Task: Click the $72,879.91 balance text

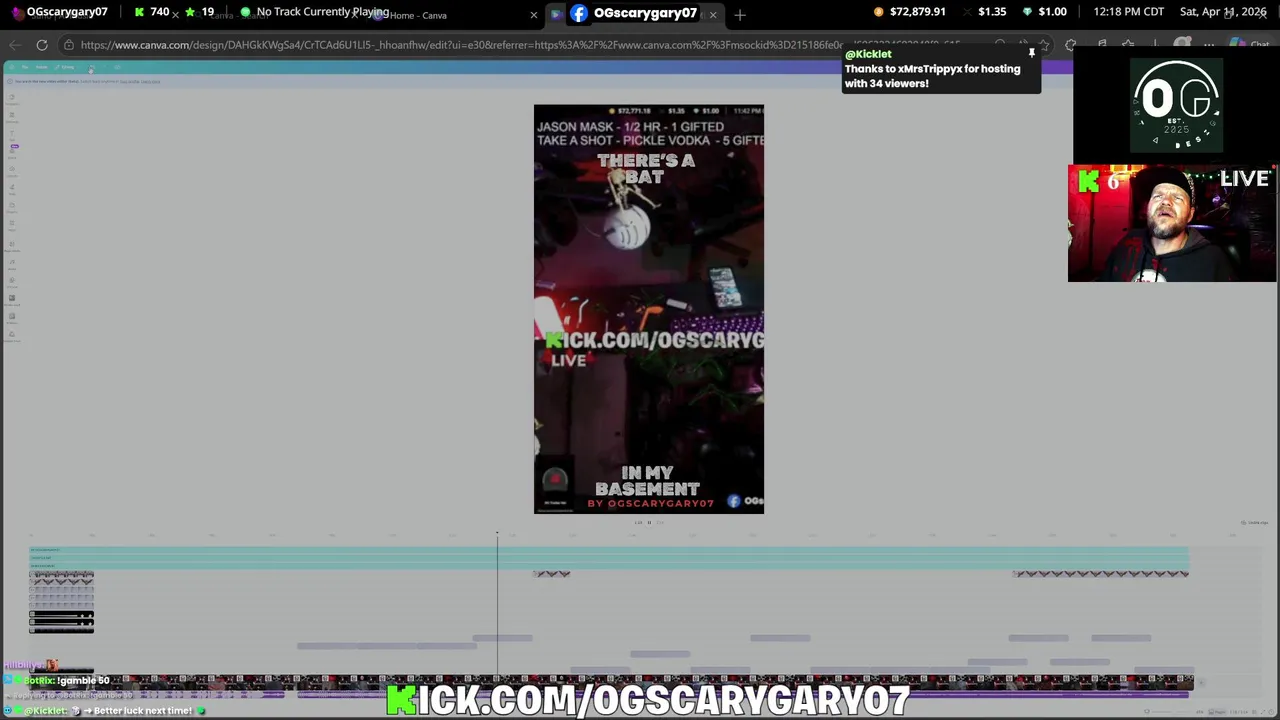Action: pyautogui.click(x=917, y=12)
